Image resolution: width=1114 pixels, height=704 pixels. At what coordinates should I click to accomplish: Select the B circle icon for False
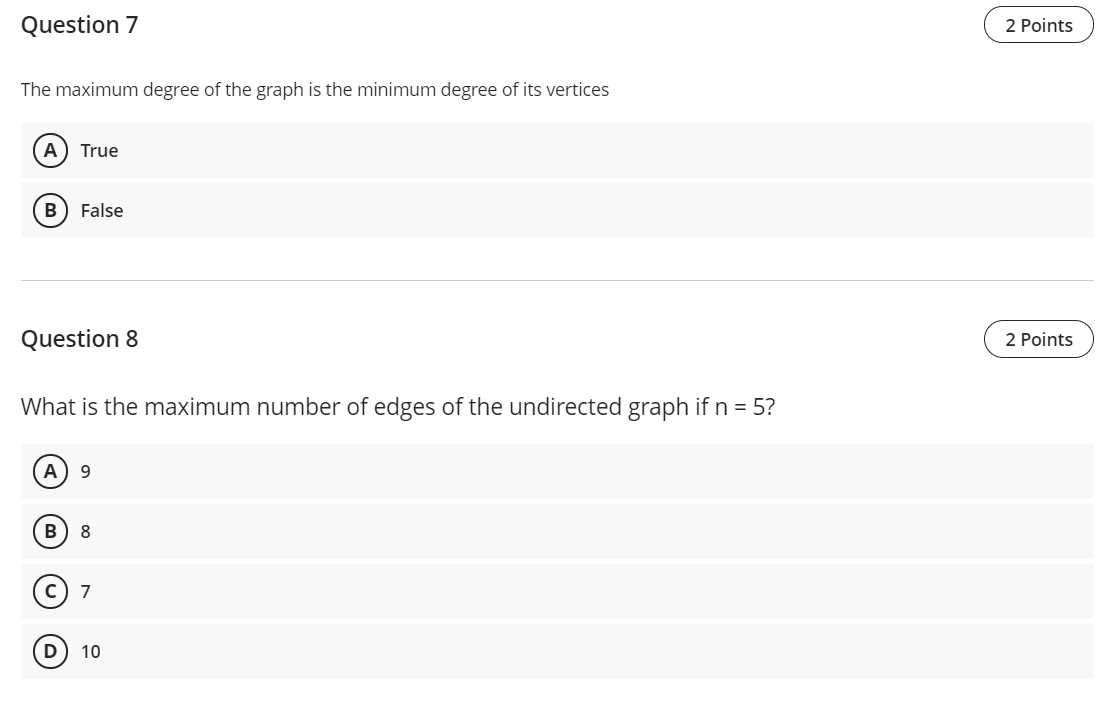[x=50, y=210]
